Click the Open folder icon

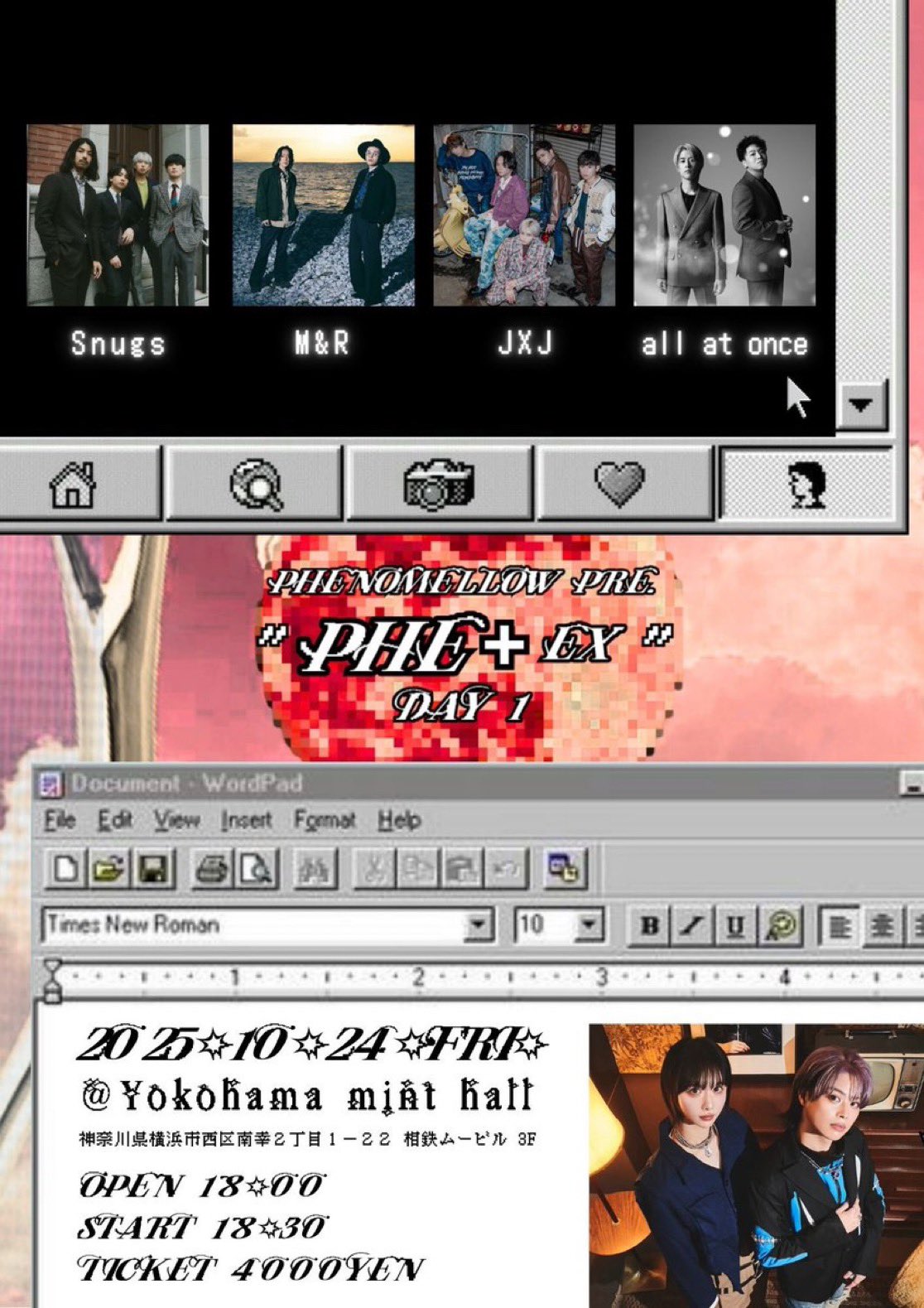pyautogui.click(x=109, y=869)
